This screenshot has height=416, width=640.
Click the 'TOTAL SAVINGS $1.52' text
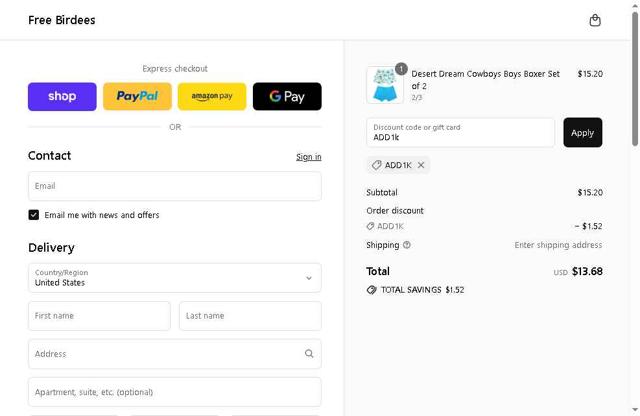[x=422, y=290]
